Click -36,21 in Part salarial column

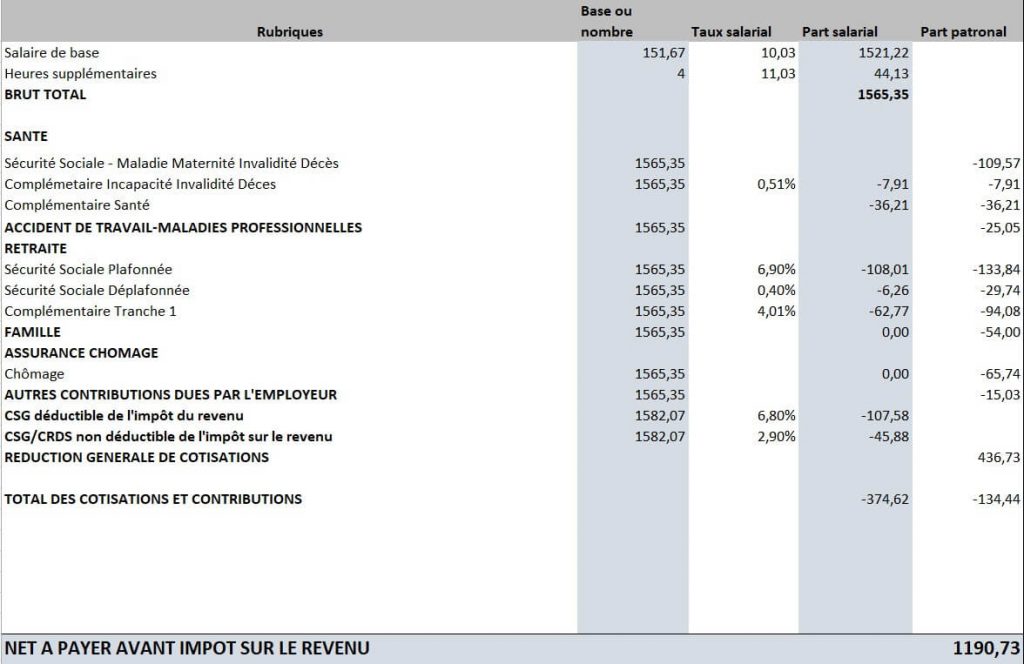click(889, 205)
